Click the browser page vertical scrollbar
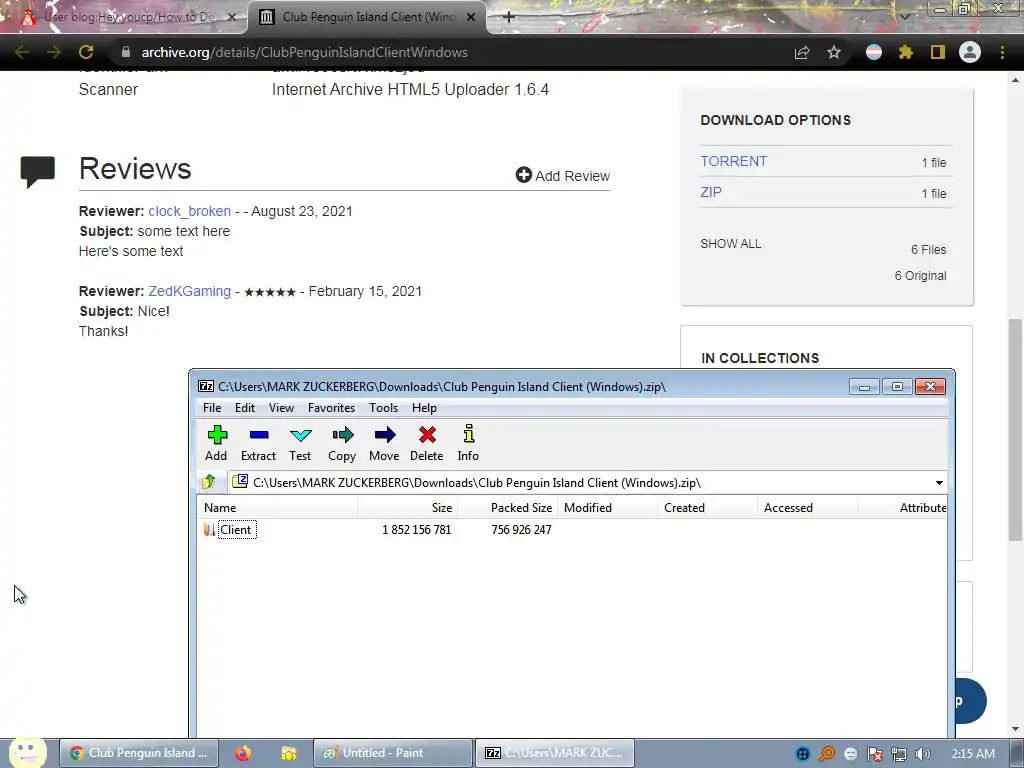The width and height of the screenshot is (1024, 768). 1015,430
